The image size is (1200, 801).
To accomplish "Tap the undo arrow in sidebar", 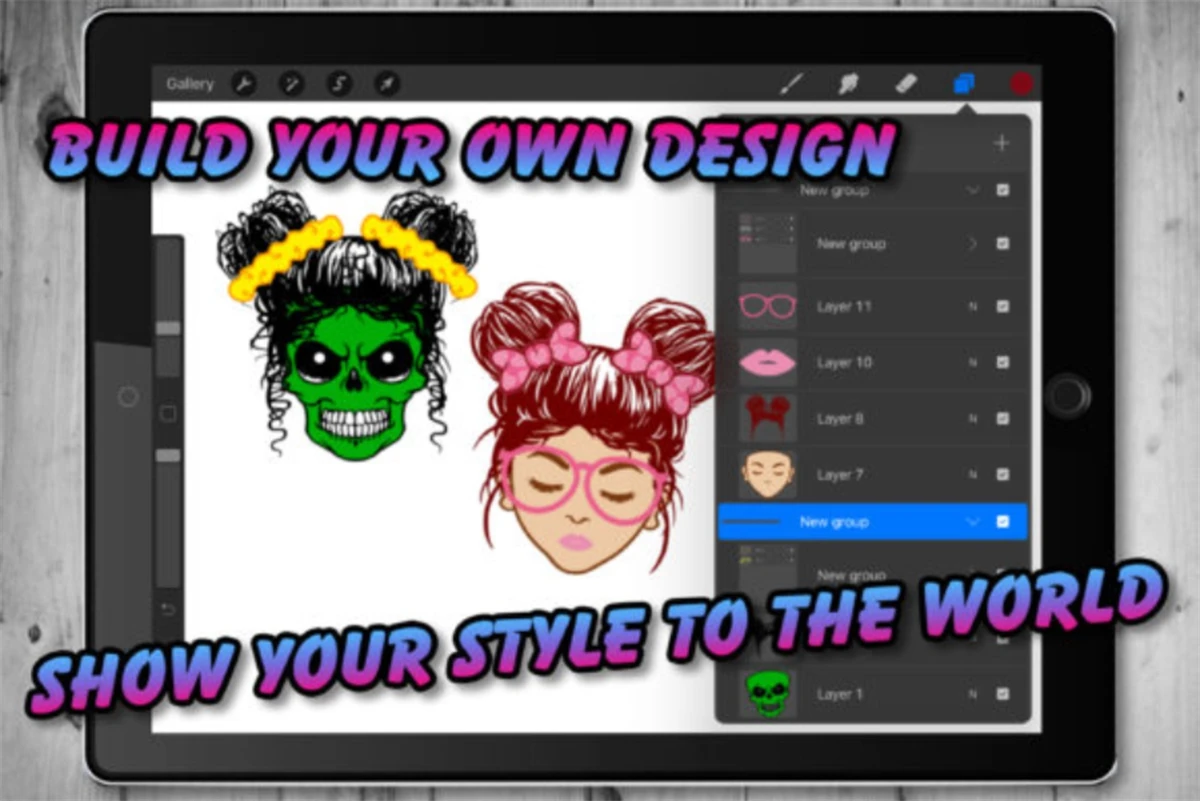I will (x=168, y=609).
